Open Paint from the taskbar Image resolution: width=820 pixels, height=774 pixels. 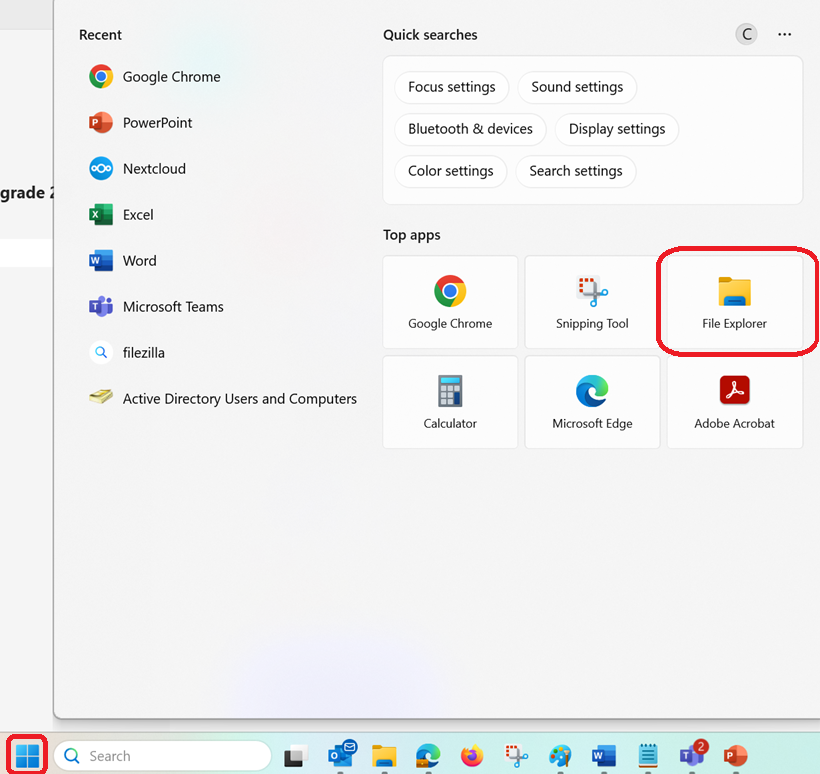click(560, 756)
